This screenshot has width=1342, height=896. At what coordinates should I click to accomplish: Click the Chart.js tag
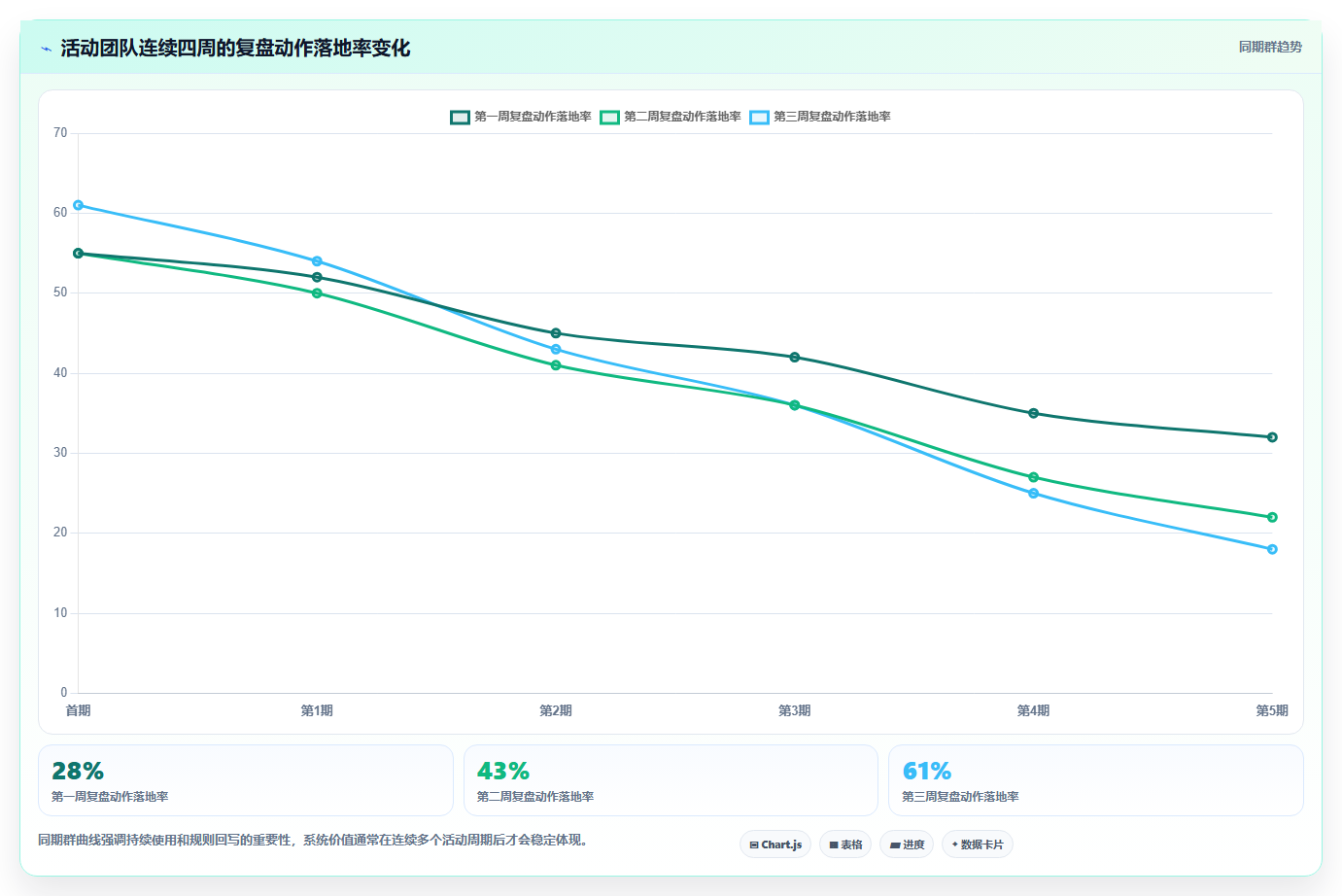pos(775,844)
